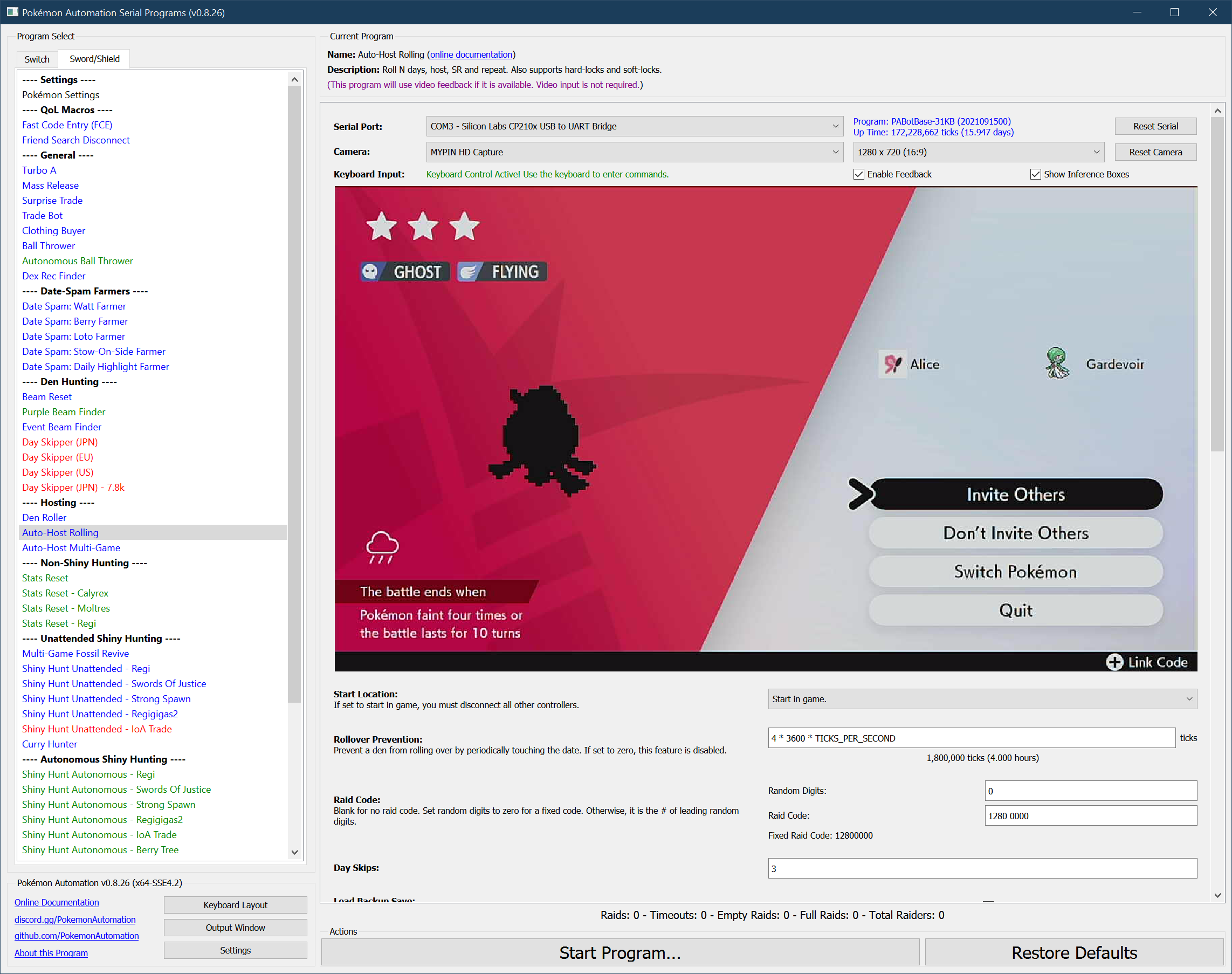Click the plus icon beside Link Code
The width and height of the screenshot is (1232, 974).
(x=1114, y=662)
